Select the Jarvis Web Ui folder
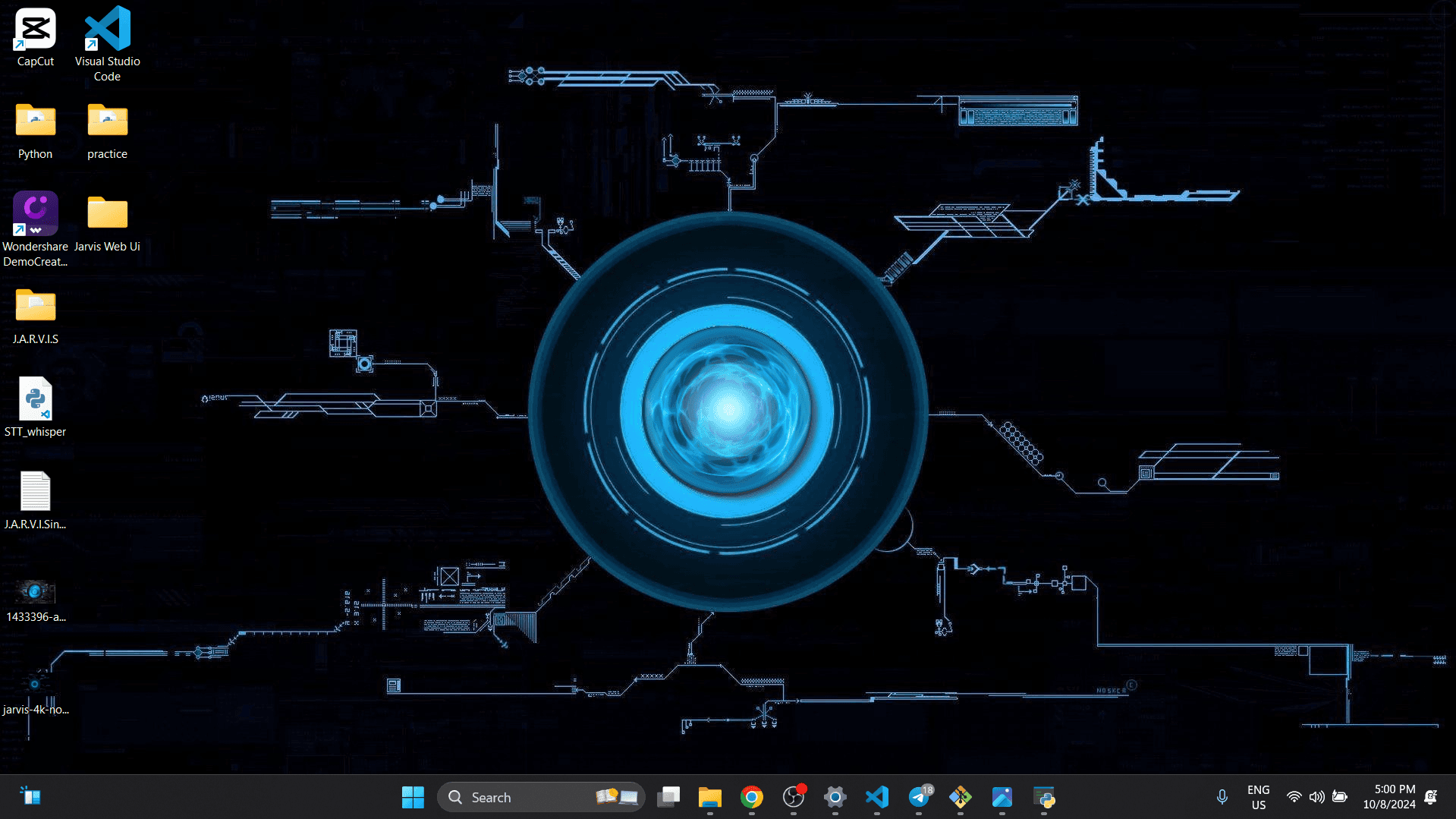The image size is (1456, 819). point(107,224)
